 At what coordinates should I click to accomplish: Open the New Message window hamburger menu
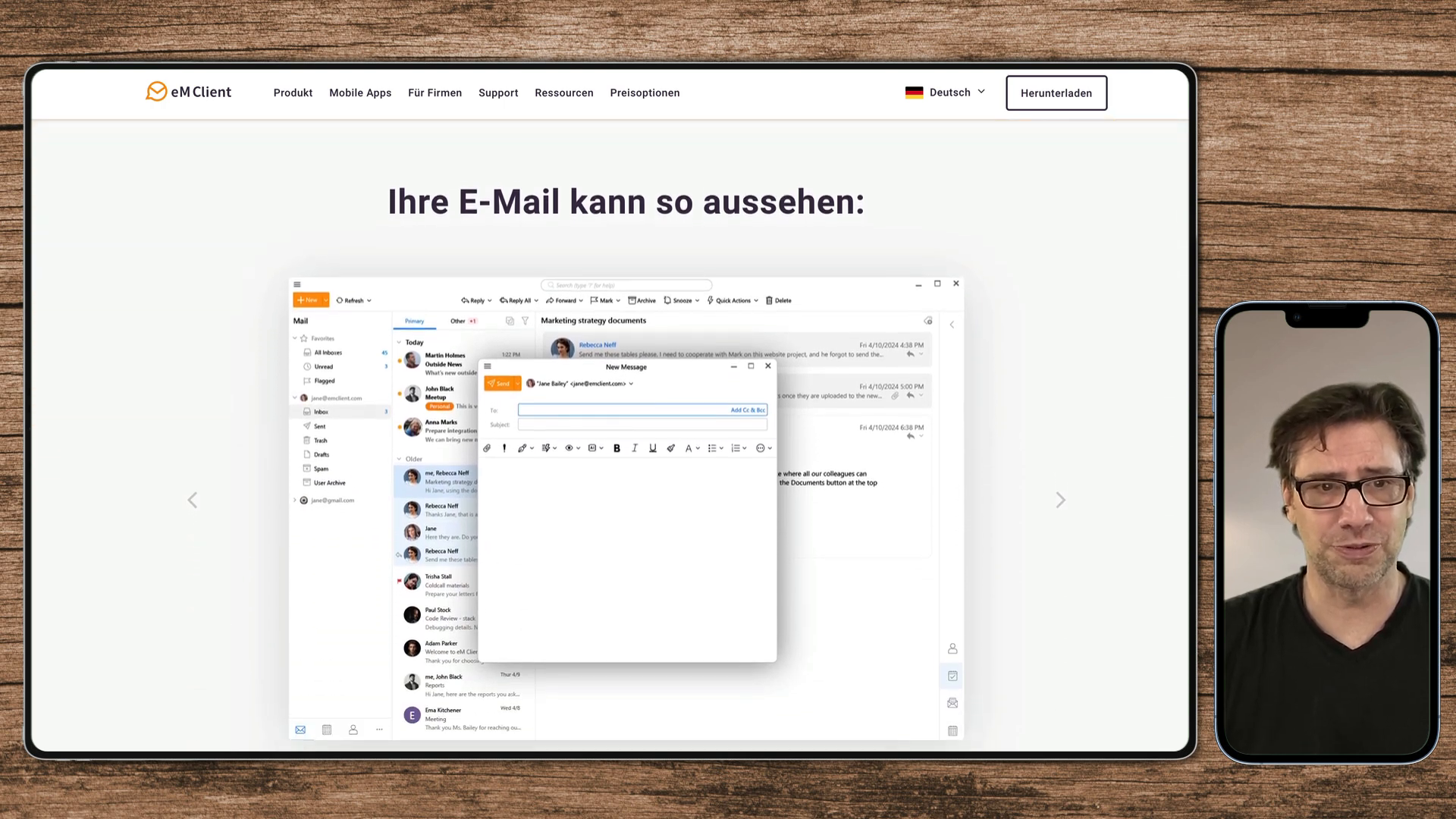pyautogui.click(x=488, y=366)
